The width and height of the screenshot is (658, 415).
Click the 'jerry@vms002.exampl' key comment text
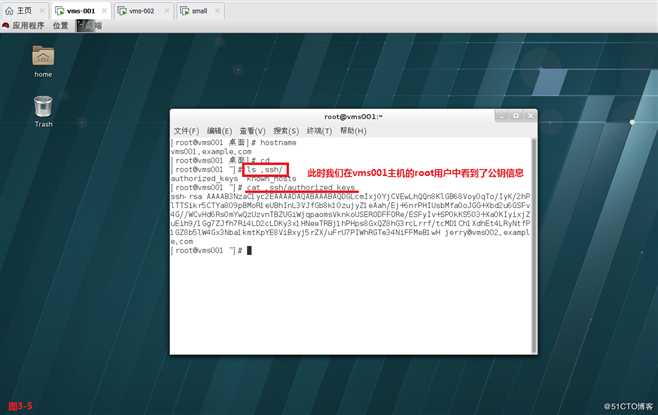click(486, 232)
